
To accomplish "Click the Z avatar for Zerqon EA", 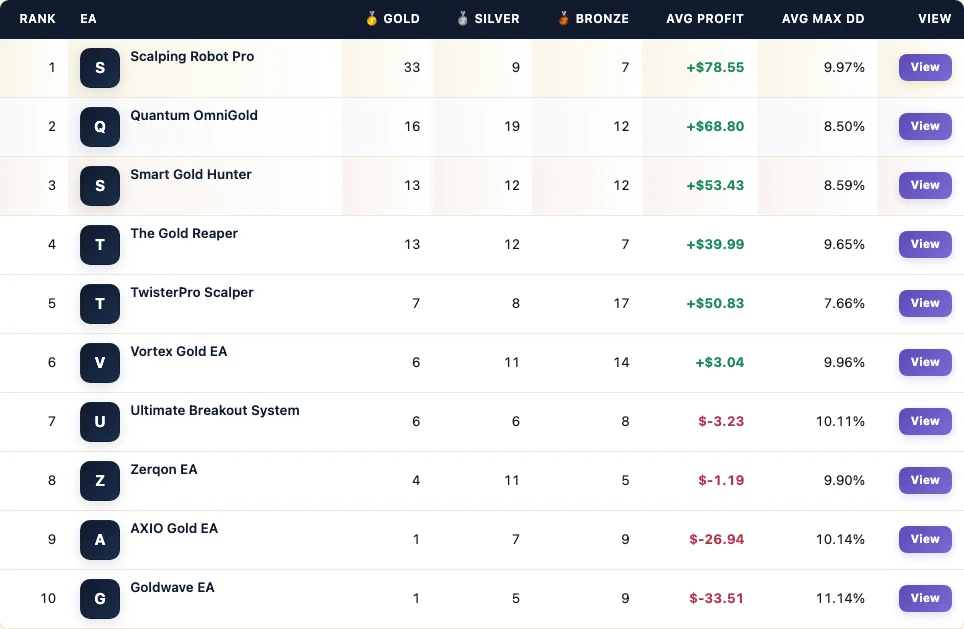I will [100, 481].
